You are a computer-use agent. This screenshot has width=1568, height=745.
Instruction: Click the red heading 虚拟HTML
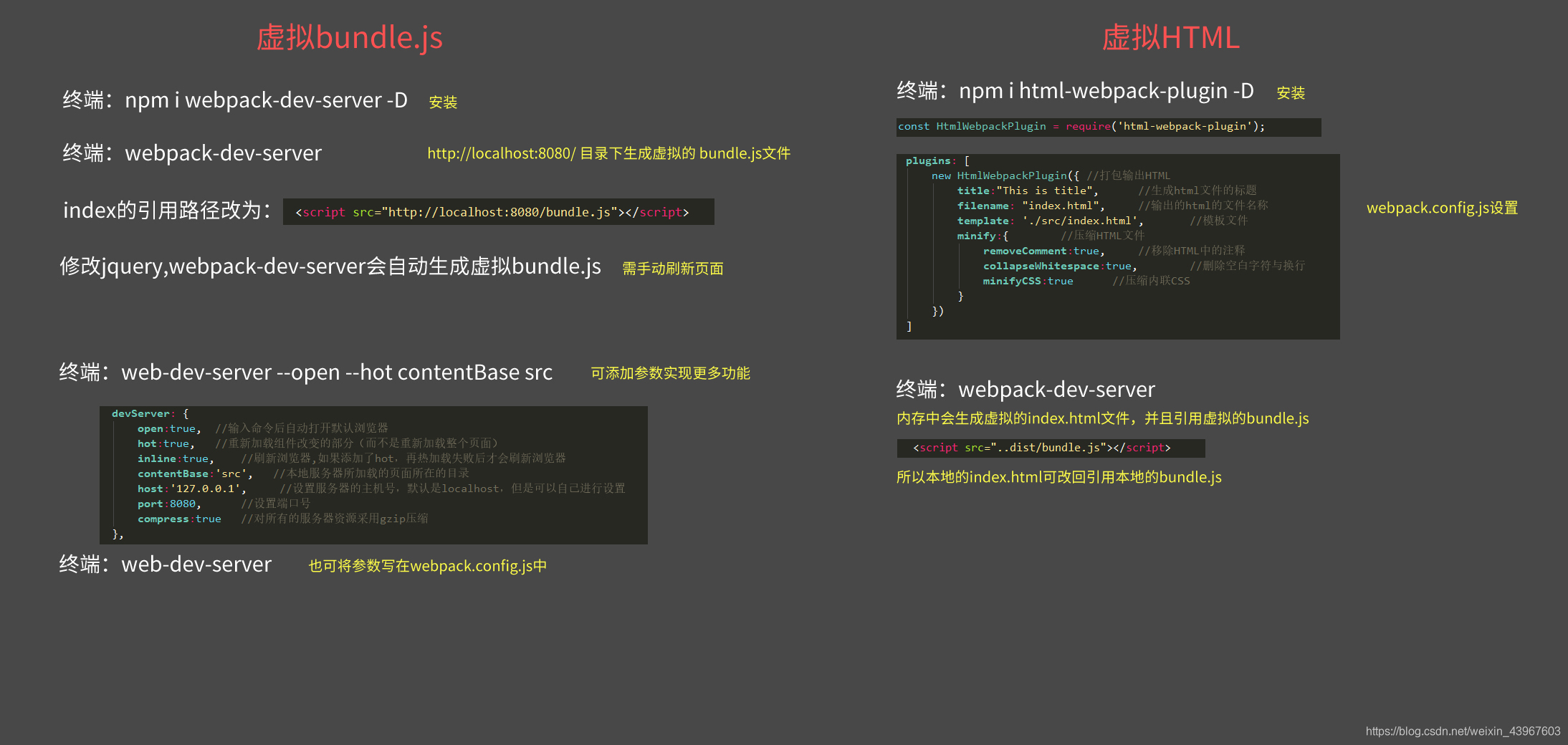pos(1171,37)
